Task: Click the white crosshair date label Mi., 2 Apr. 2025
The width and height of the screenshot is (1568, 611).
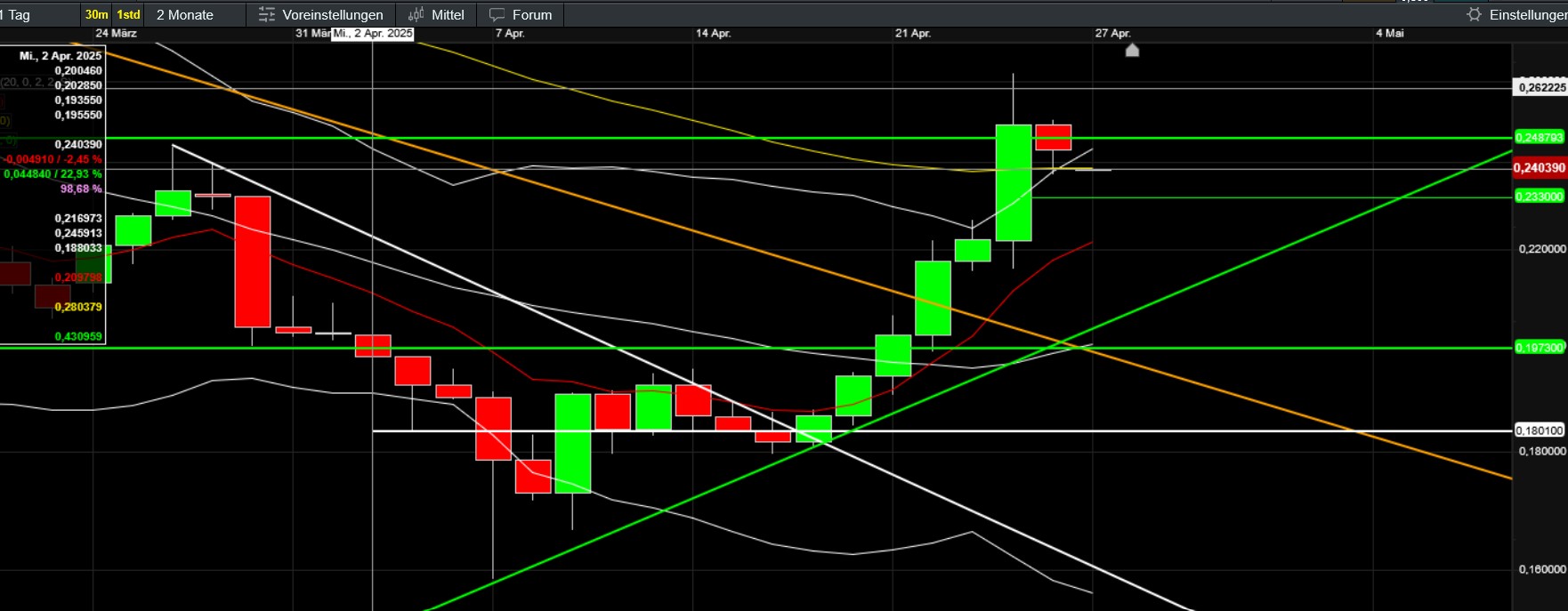Action: [373, 33]
